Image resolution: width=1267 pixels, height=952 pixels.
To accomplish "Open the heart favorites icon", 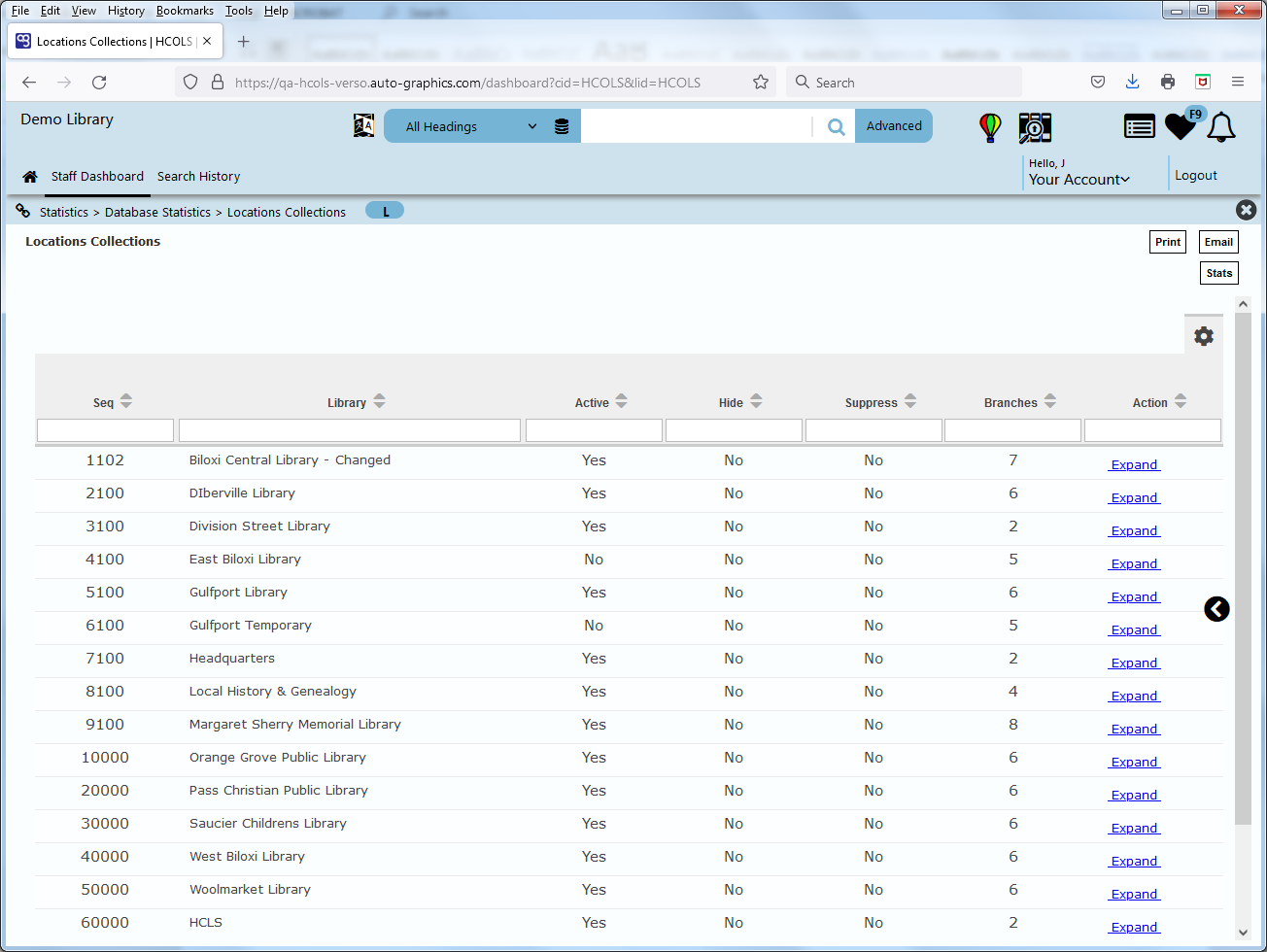I will (x=1180, y=126).
